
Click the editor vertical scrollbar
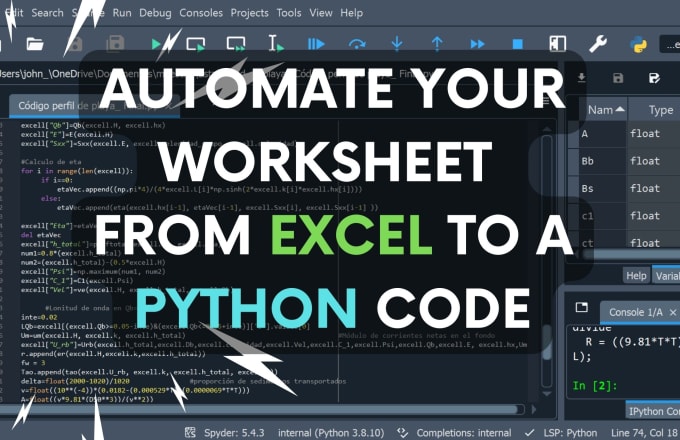(x=547, y=260)
